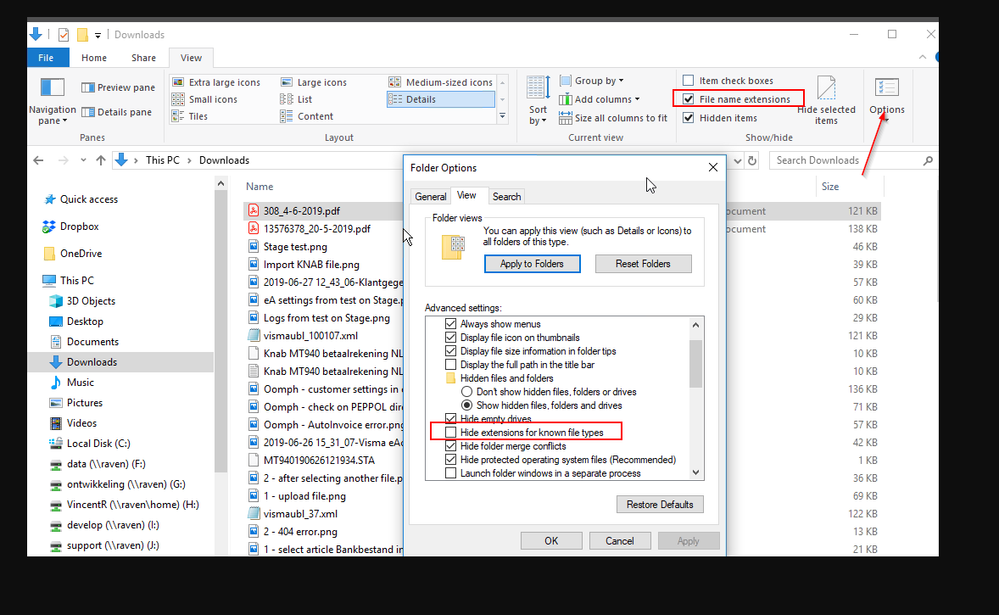The width and height of the screenshot is (999, 615).
Task: Switch to the General tab in Folder Options
Action: click(431, 196)
